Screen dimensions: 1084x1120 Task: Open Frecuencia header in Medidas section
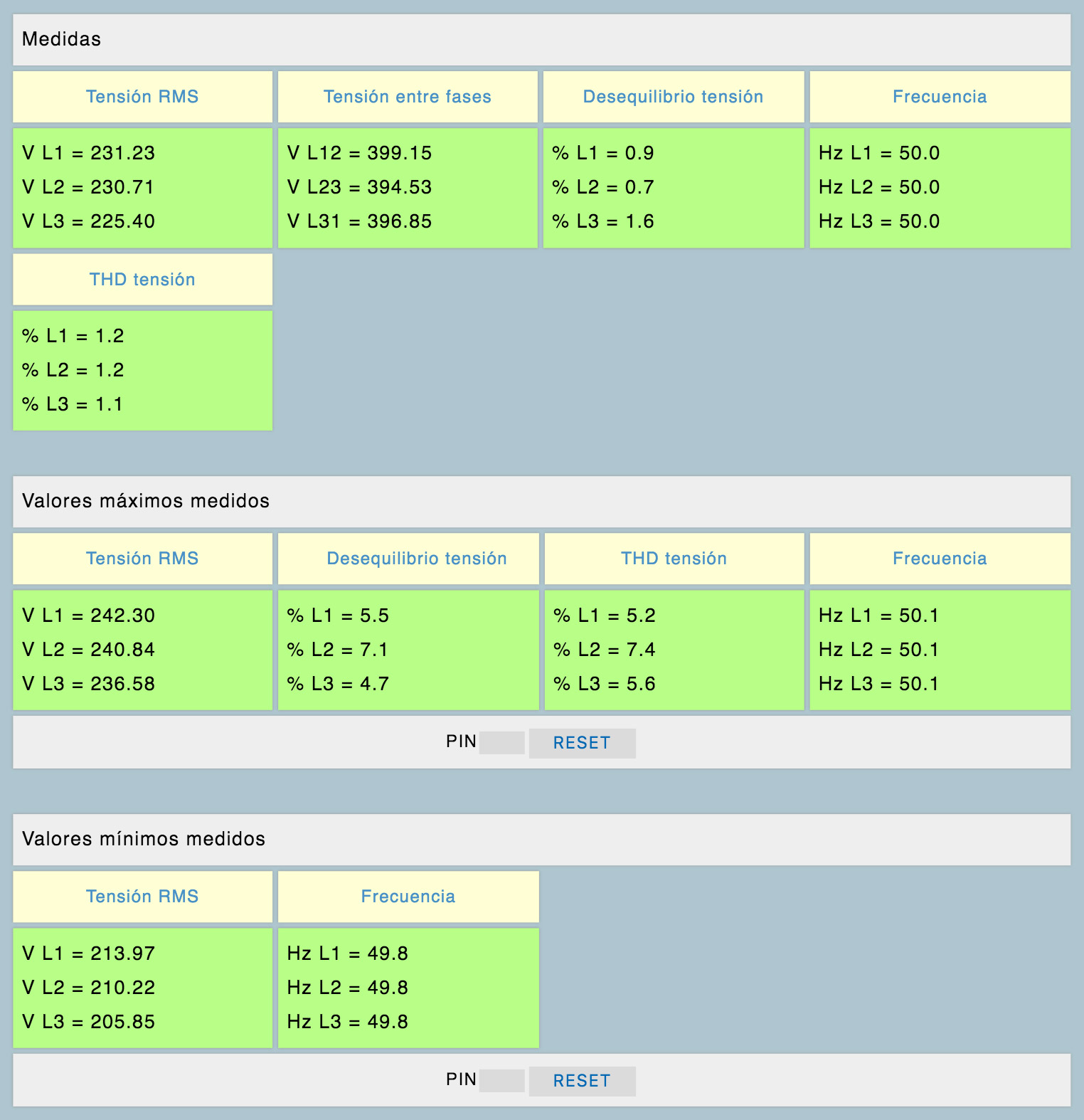[x=940, y=97]
